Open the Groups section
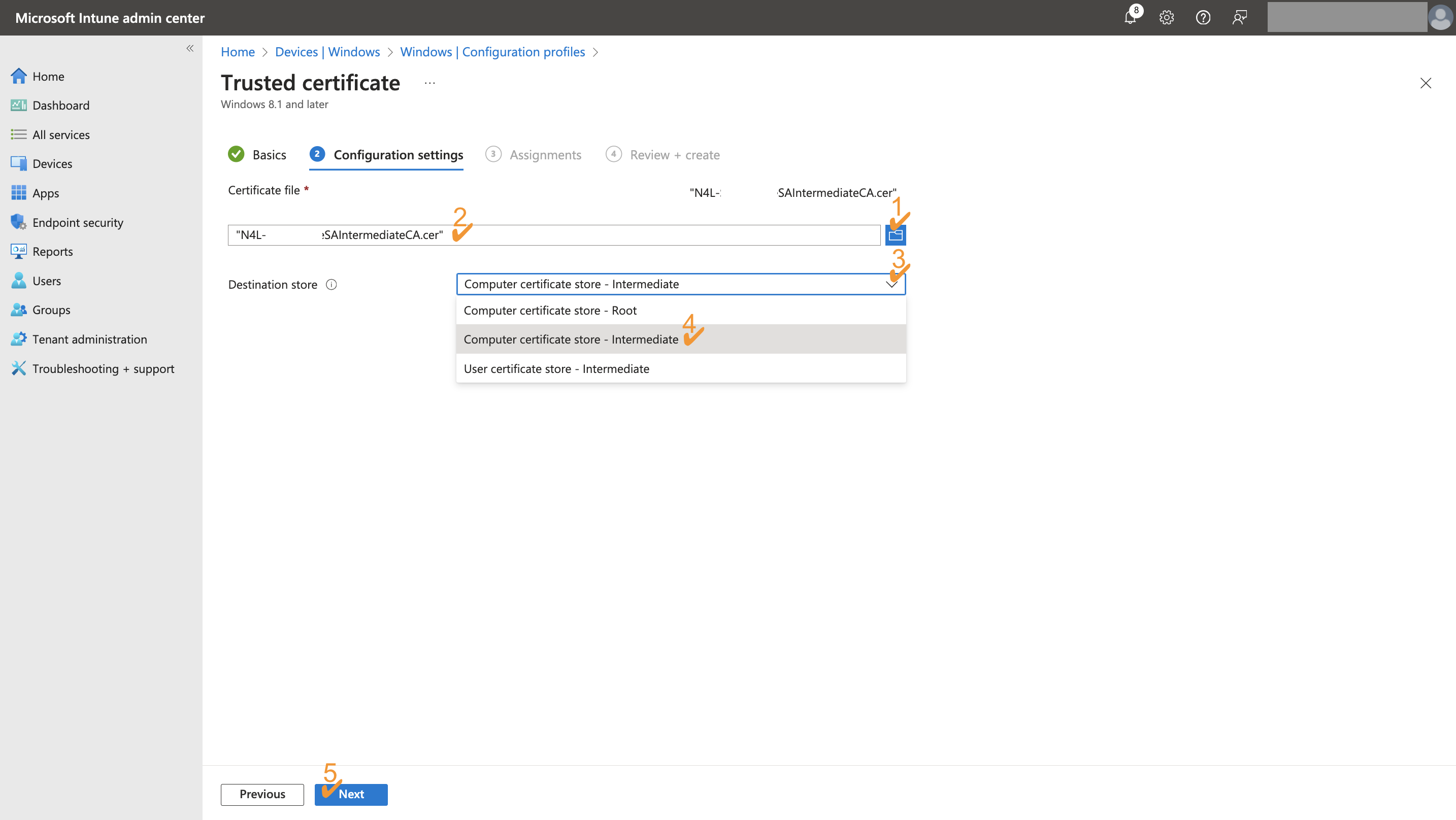Screen dimensions: 1456x820 51,310
